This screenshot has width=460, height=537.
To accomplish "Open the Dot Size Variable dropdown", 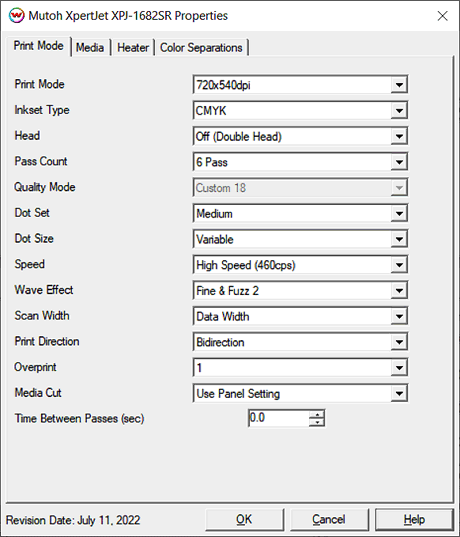I will coord(300,239).
